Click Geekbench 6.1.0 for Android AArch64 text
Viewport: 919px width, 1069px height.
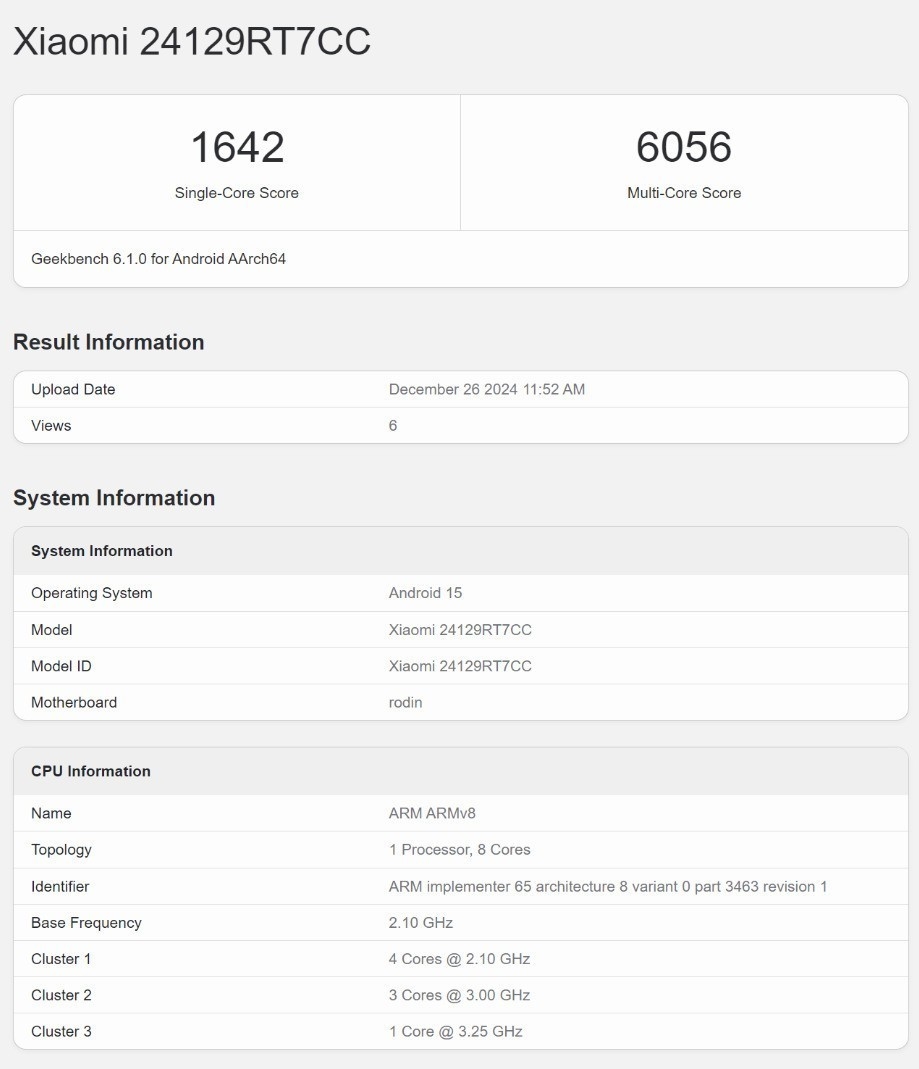(x=158, y=259)
